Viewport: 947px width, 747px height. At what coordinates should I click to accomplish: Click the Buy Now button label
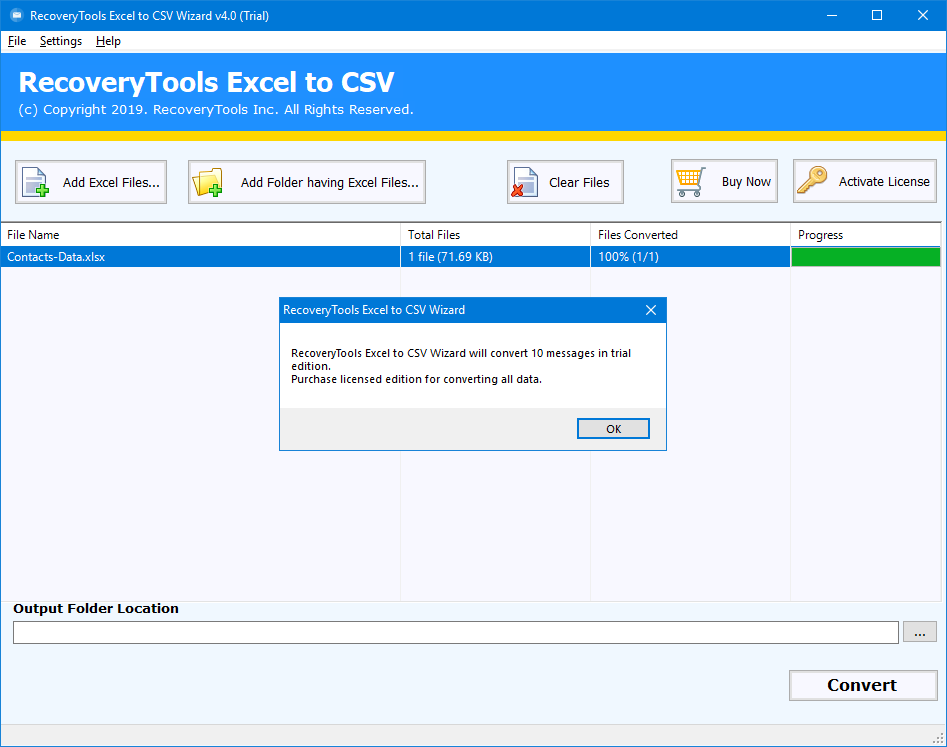coord(746,182)
